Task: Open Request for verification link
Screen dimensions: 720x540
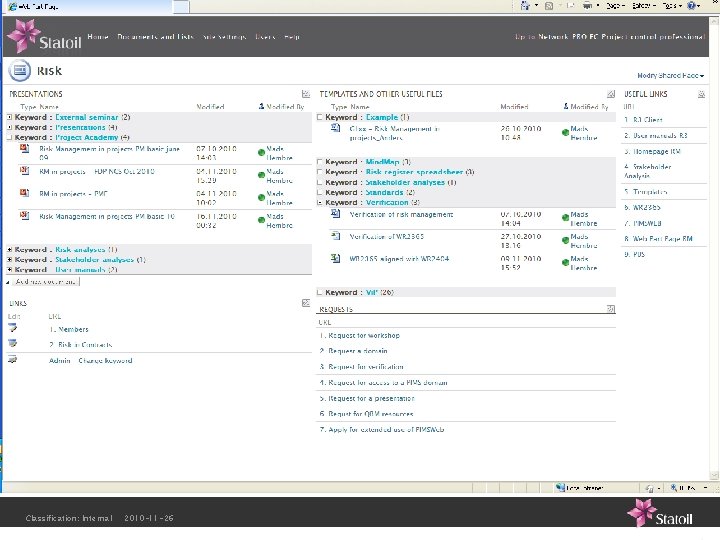Action: [366, 366]
